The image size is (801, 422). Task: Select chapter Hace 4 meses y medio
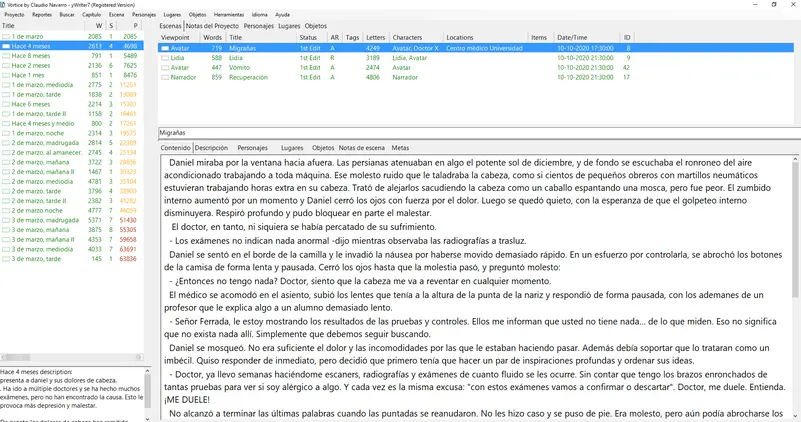(x=43, y=124)
